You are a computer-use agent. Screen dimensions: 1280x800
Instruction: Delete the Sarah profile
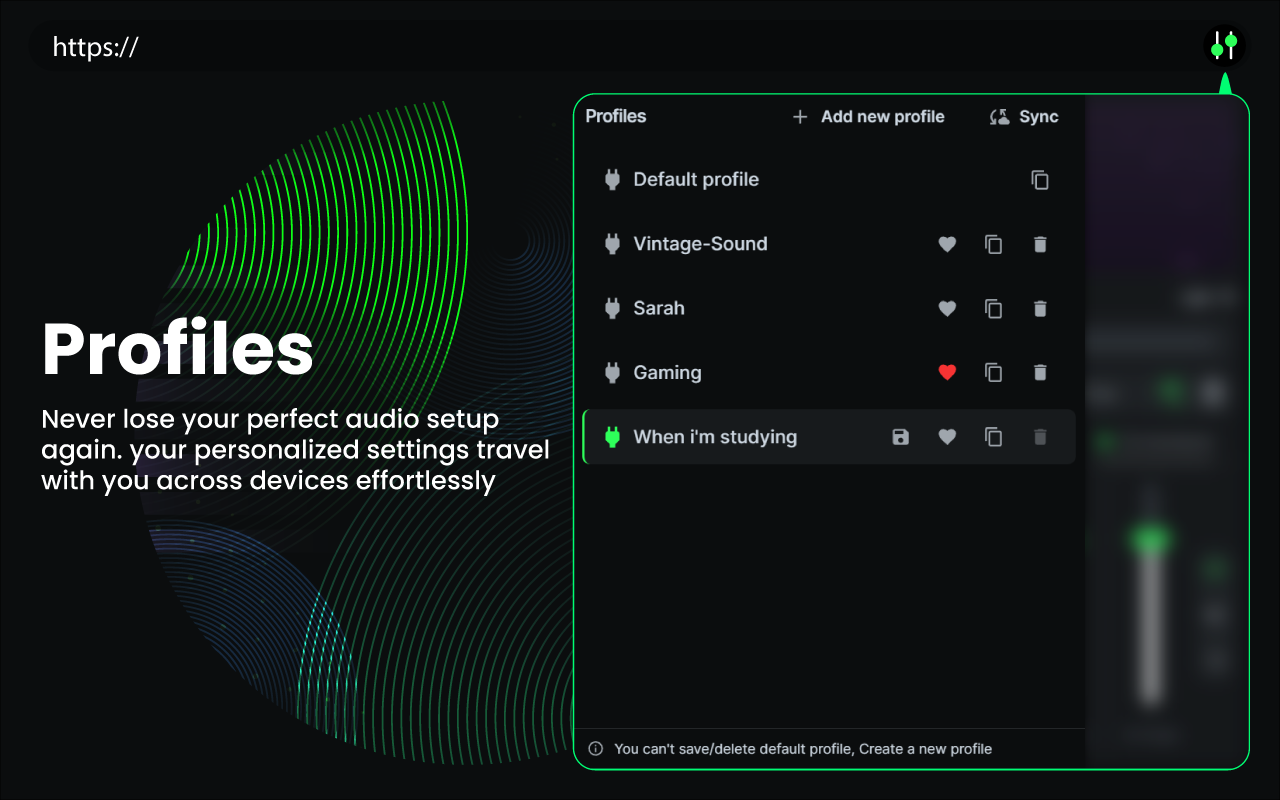[1040, 308]
